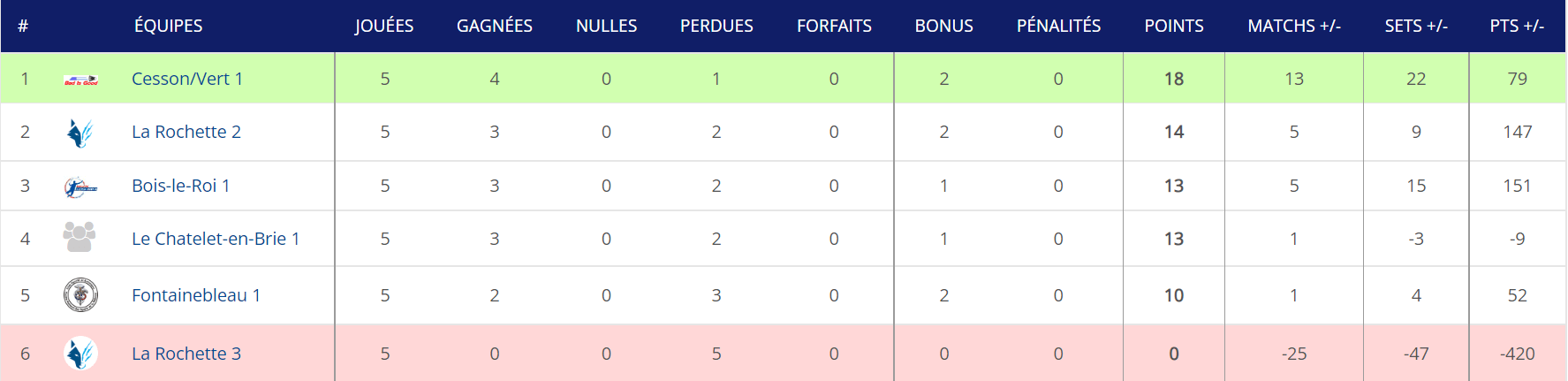Click the Le Chatelet-en-Brie 1 placeholder logo

pyautogui.click(x=80, y=237)
